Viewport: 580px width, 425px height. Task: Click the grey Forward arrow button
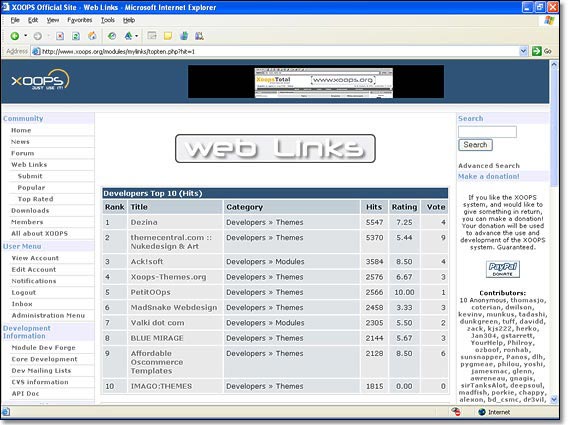37,36
